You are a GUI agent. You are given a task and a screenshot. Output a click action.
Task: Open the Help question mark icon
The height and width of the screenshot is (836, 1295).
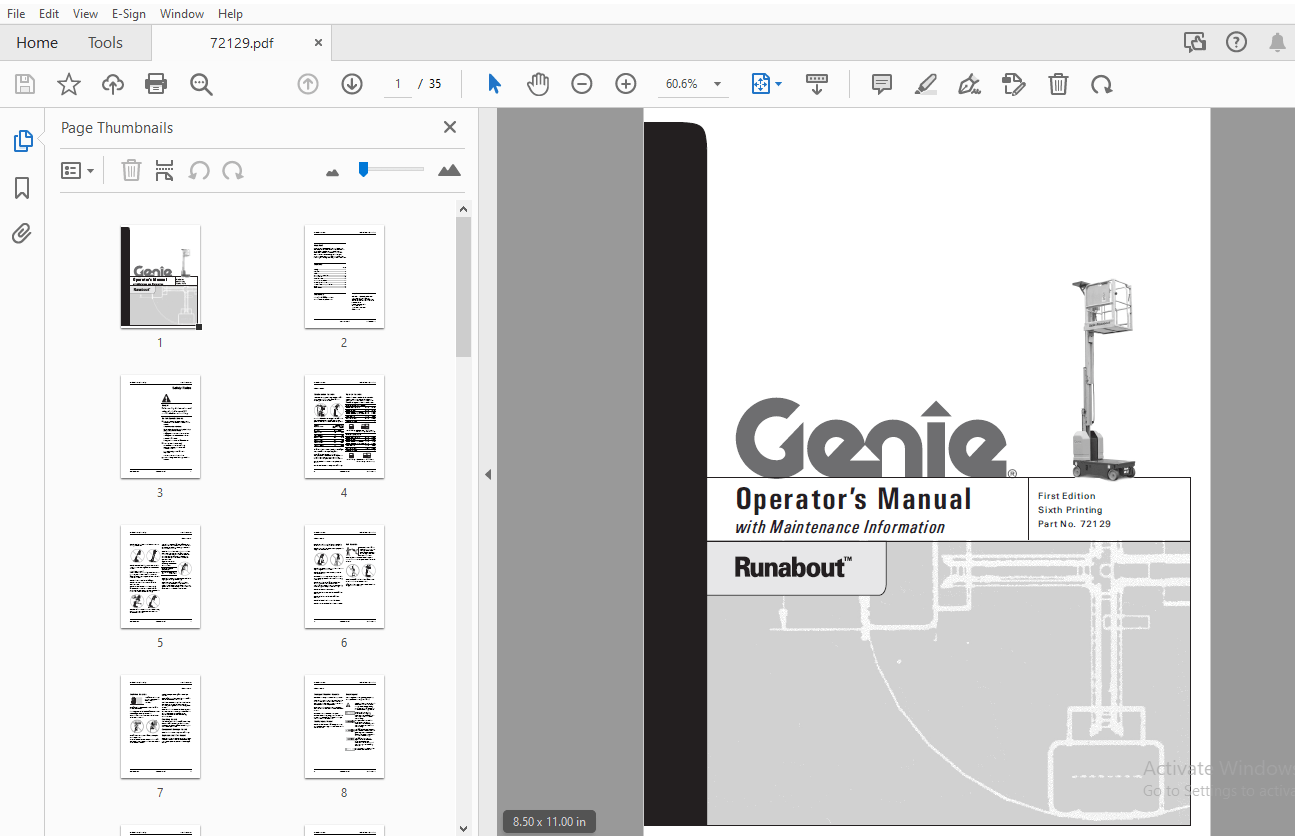click(x=1237, y=42)
